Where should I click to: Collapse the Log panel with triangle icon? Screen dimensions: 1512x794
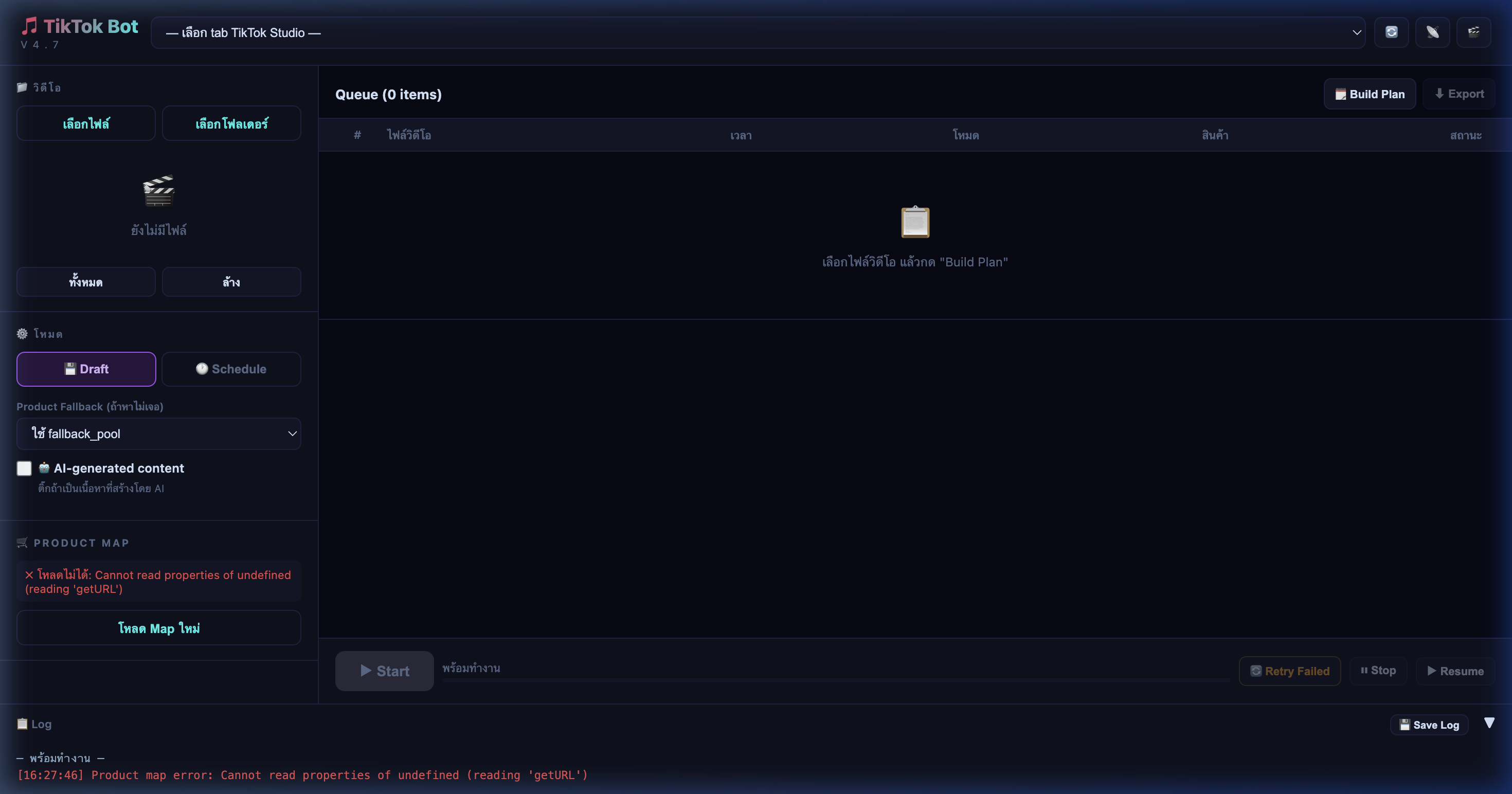(x=1489, y=723)
